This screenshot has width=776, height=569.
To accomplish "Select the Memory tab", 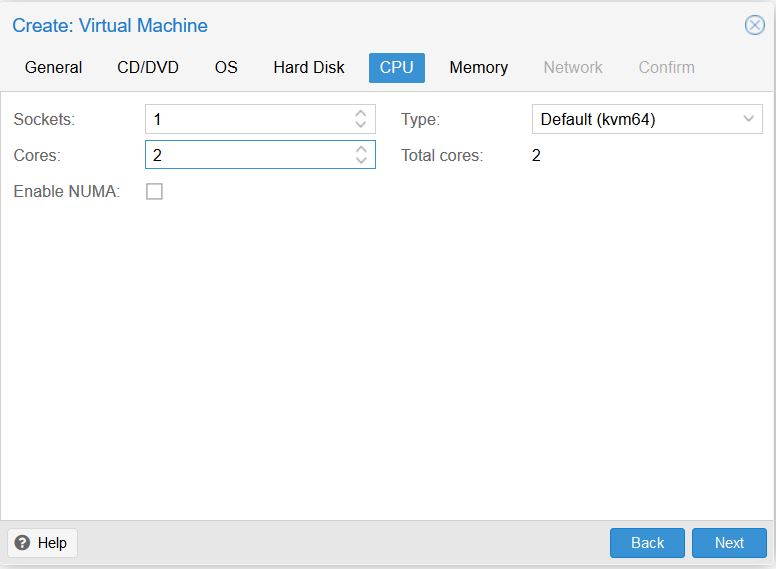I will pyautogui.click(x=479, y=67).
